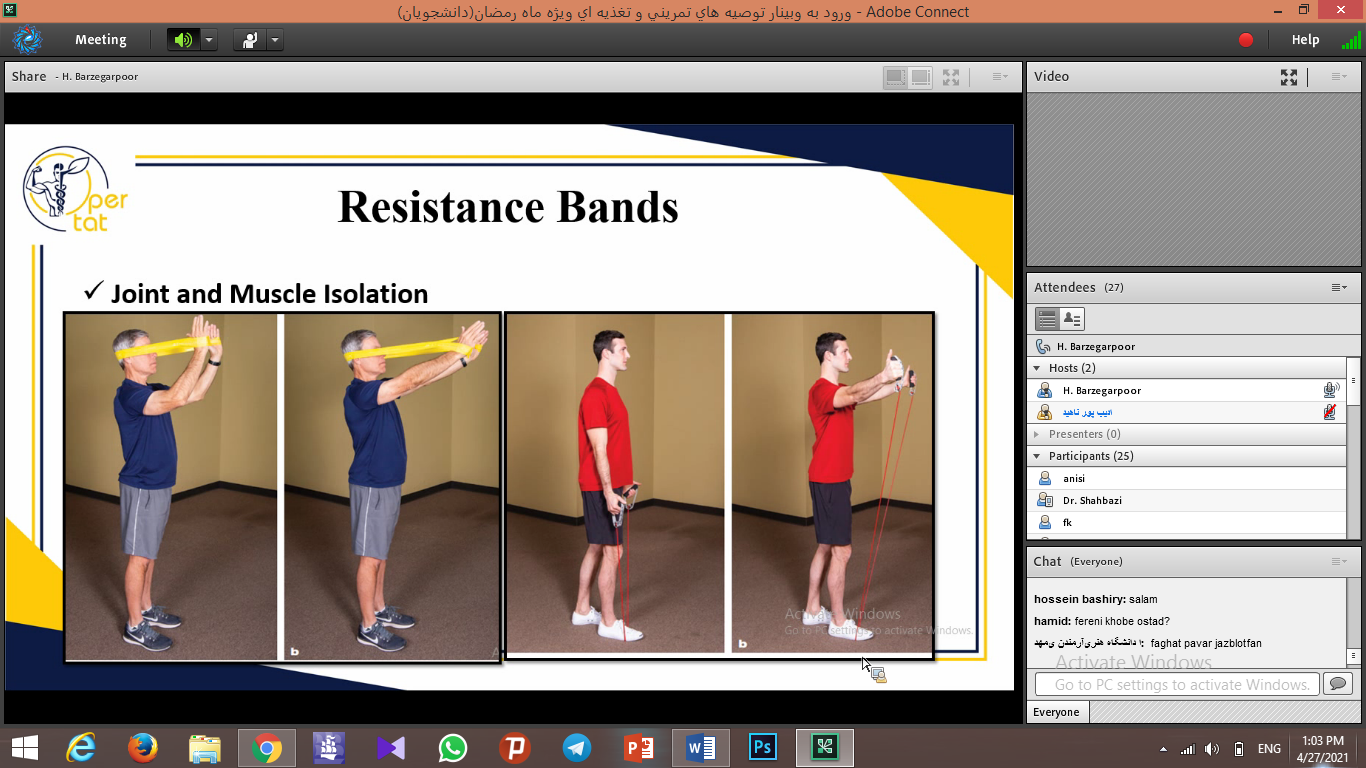Switch to attendee list view
The image size is (1366, 768).
pos(1047,319)
